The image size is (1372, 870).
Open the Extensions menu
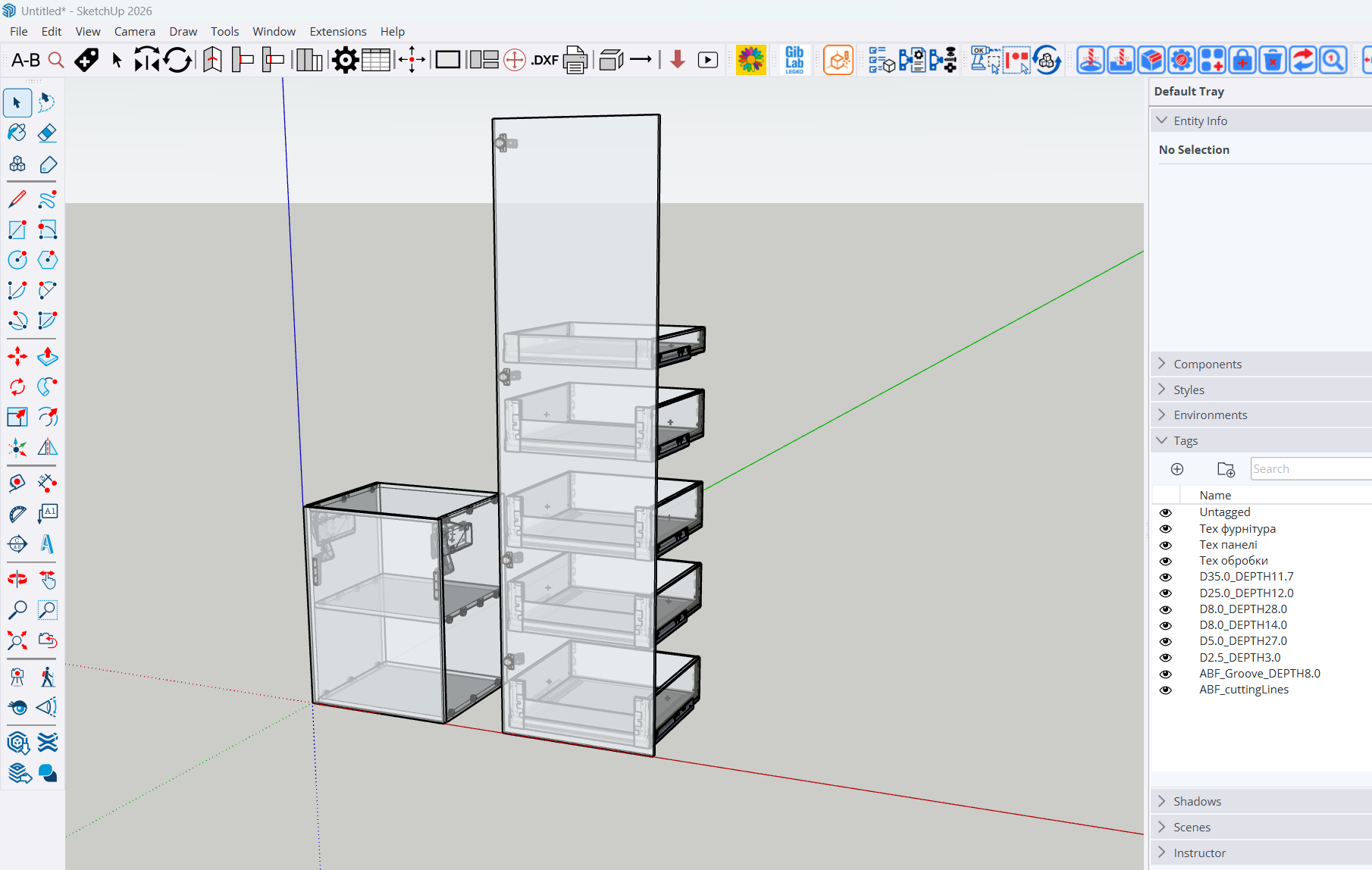pyautogui.click(x=338, y=31)
